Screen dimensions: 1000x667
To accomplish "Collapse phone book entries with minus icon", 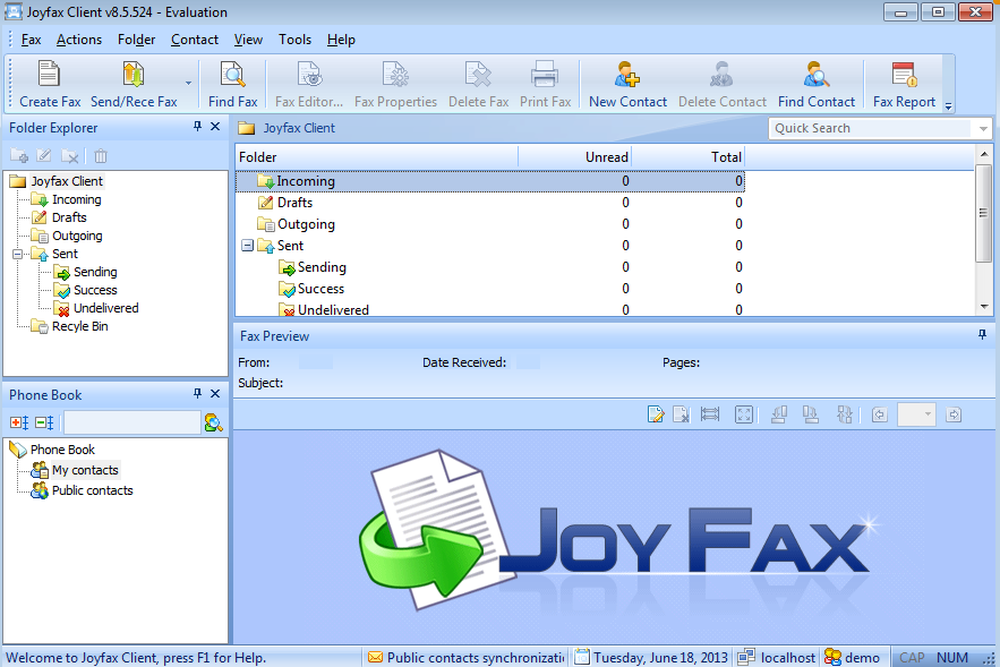I will pyautogui.click(x=44, y=423).
